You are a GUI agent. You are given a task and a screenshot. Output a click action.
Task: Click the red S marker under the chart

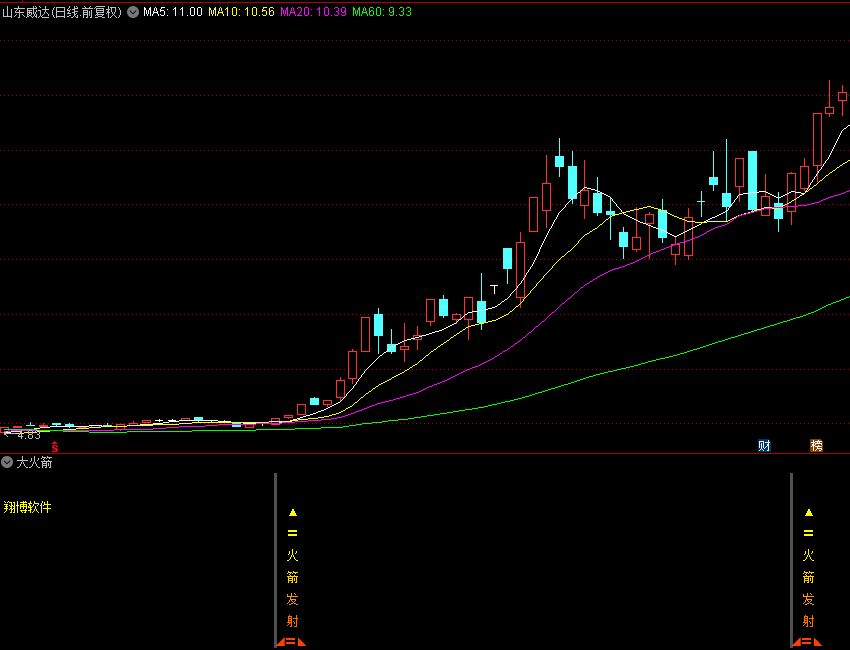pyautogui.click(x=55, y=447)
